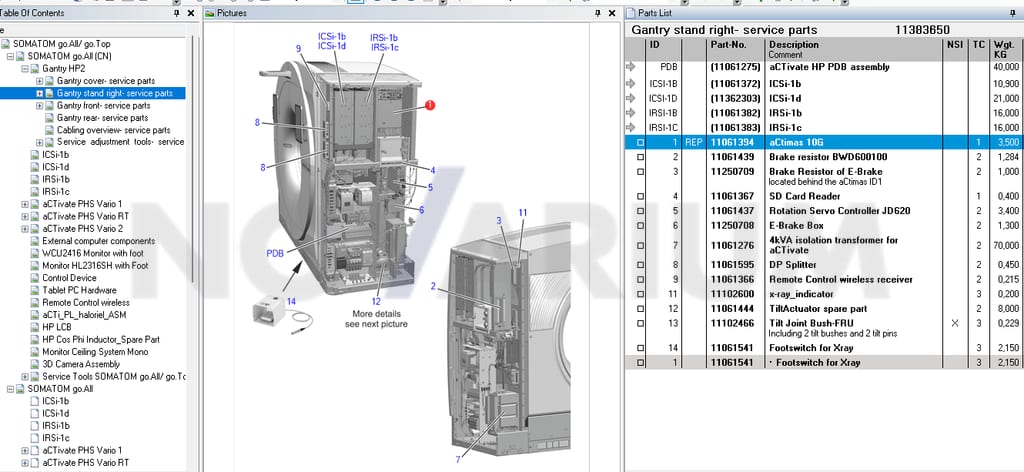1024x472 pixels.
Task: Select the Monitor Ceiling System Mono entry
Action: [x=95, y=352]
